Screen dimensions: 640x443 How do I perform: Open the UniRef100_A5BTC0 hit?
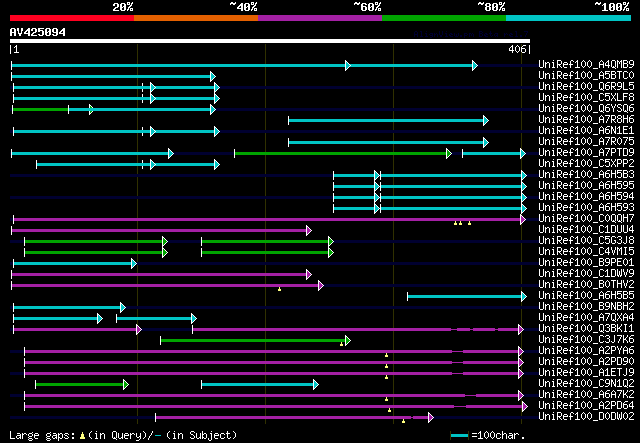click(x=586, y=75)
